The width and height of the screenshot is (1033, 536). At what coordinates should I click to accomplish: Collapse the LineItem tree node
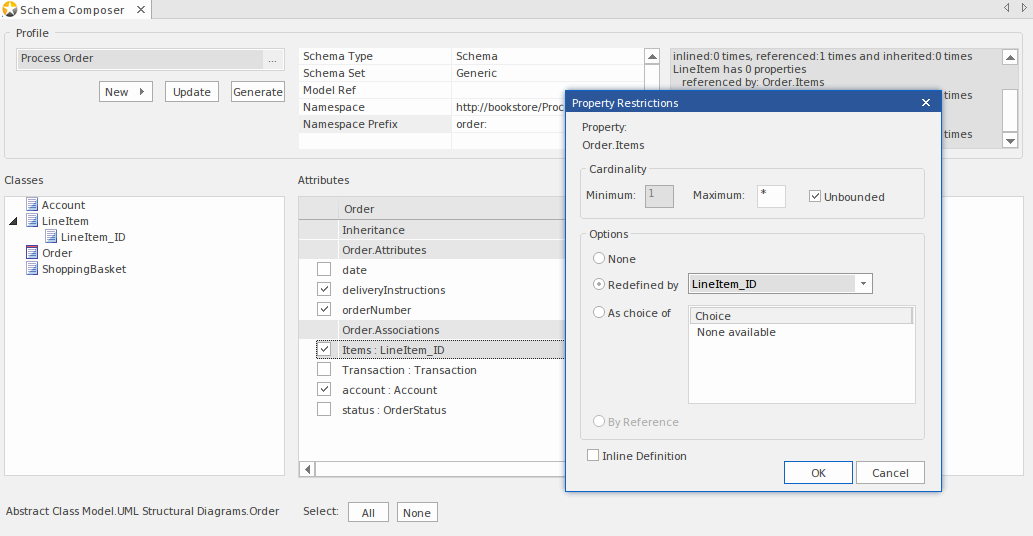[13, 221]
